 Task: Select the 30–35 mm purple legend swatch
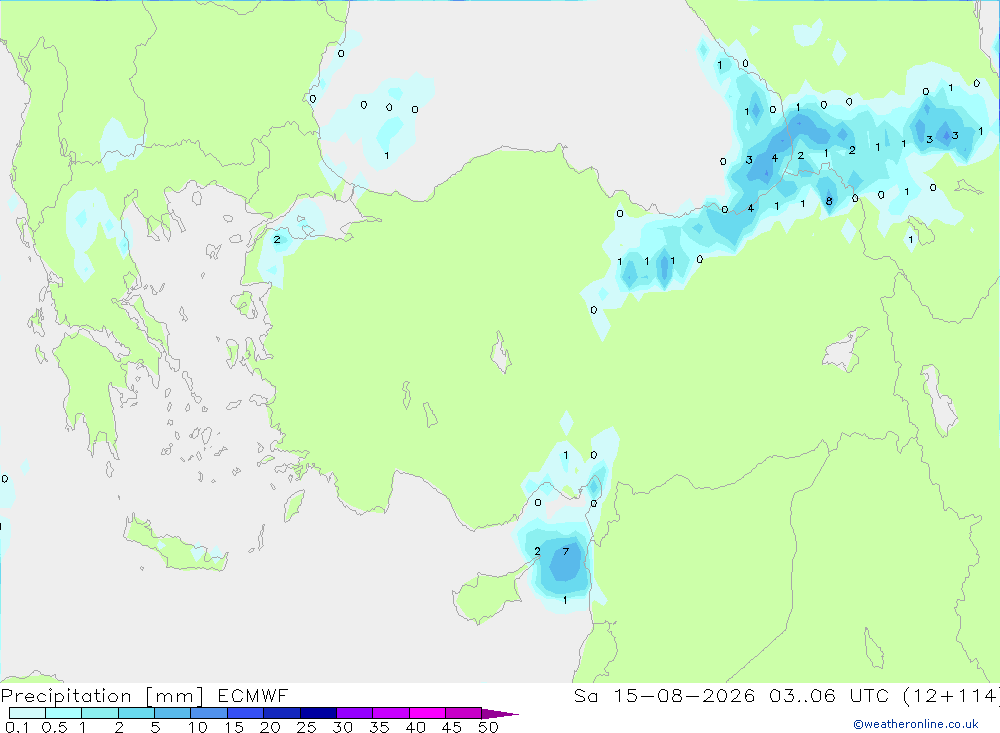(354, 713)
